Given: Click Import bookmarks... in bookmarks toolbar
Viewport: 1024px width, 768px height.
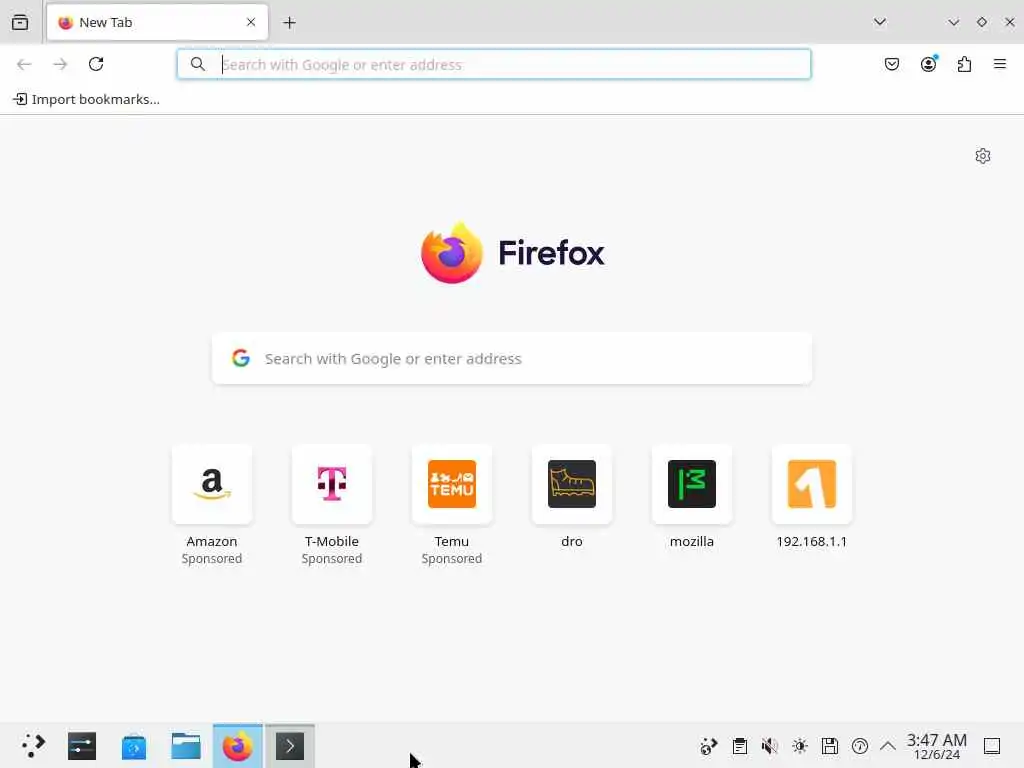Looking at the screenshot, I should (86, 99).
